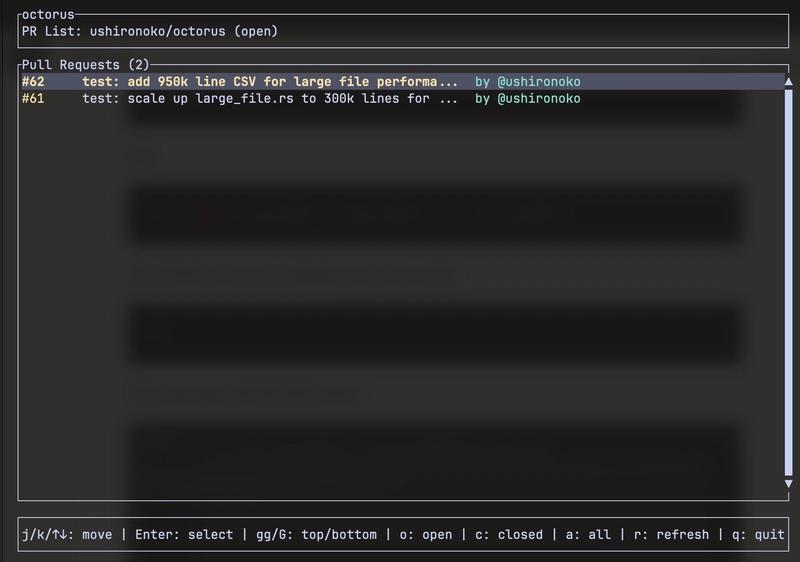Click the 'q: quit' hint in footer
Image resolution: width=800 pixels, height=562 pixels.
[x=758, y=534]
